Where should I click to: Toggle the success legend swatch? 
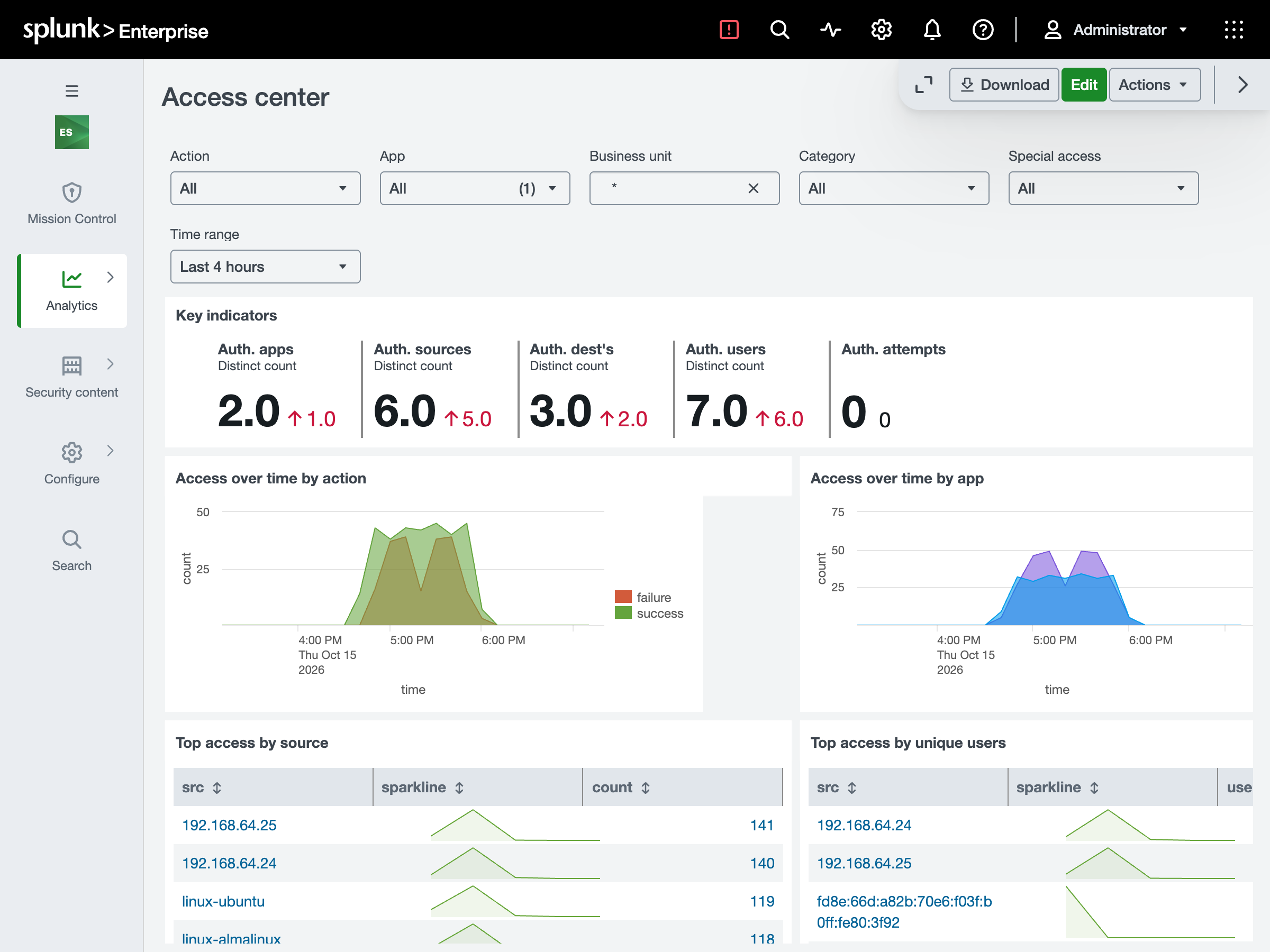click(x=623, y=613)
